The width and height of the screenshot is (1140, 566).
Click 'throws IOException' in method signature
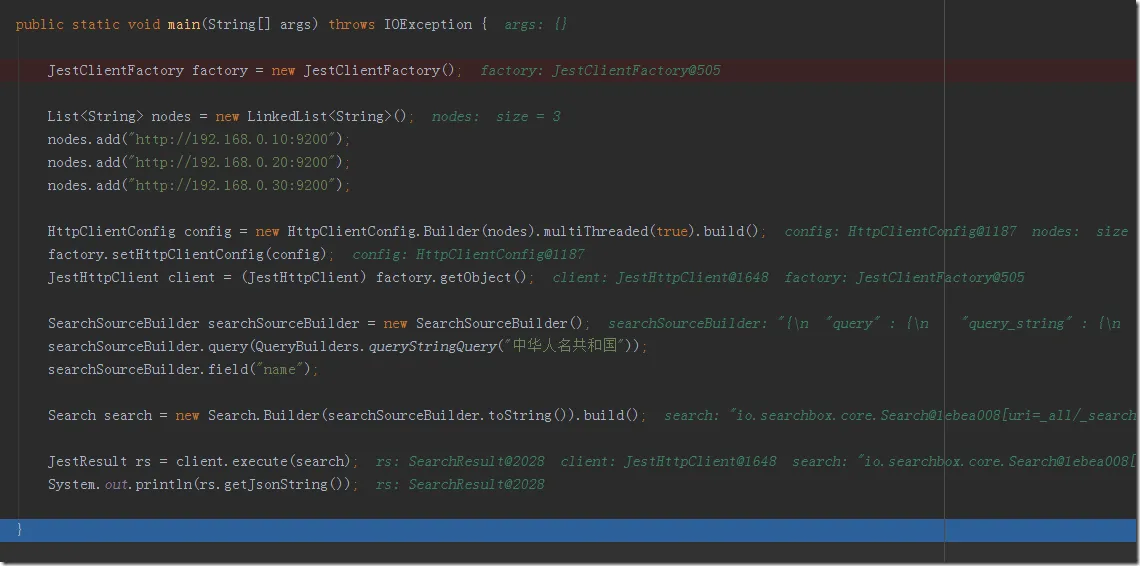[401, 24]
